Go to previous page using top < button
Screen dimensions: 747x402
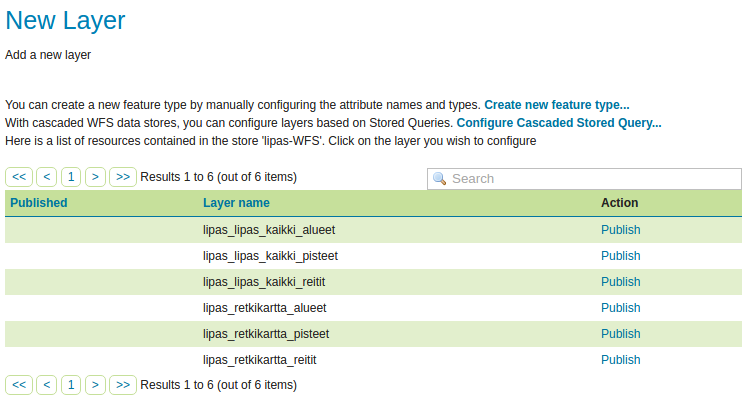[47, 177]
